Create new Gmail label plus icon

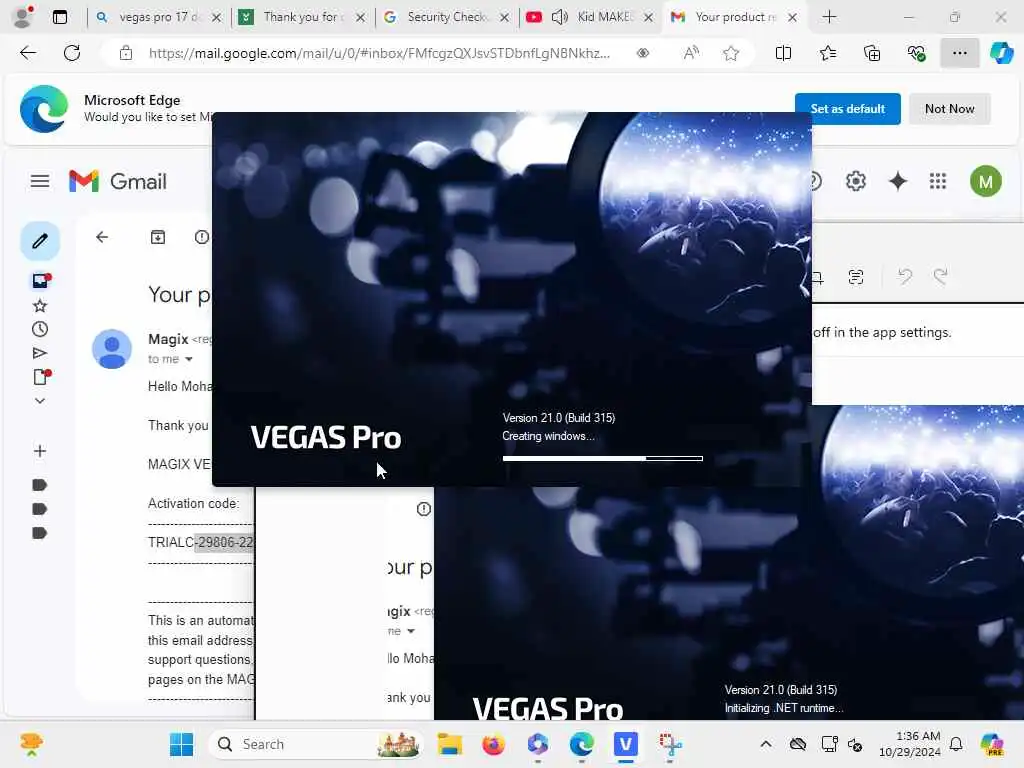tap(40, 451)
